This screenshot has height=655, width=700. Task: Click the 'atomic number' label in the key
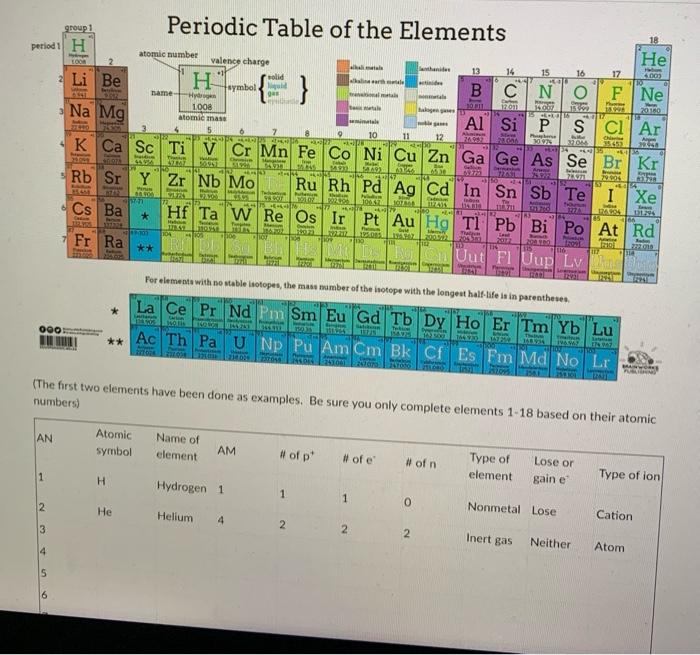pos(168,54)
